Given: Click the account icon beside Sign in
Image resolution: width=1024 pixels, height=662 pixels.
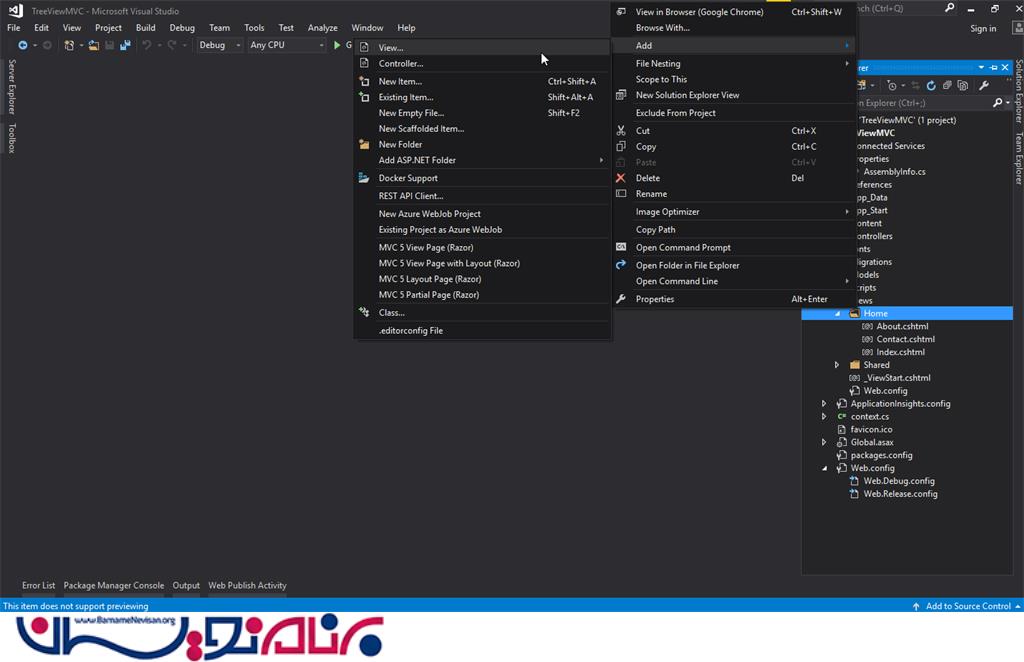Looking at the screenshot, I should (x=1017, y=28).
